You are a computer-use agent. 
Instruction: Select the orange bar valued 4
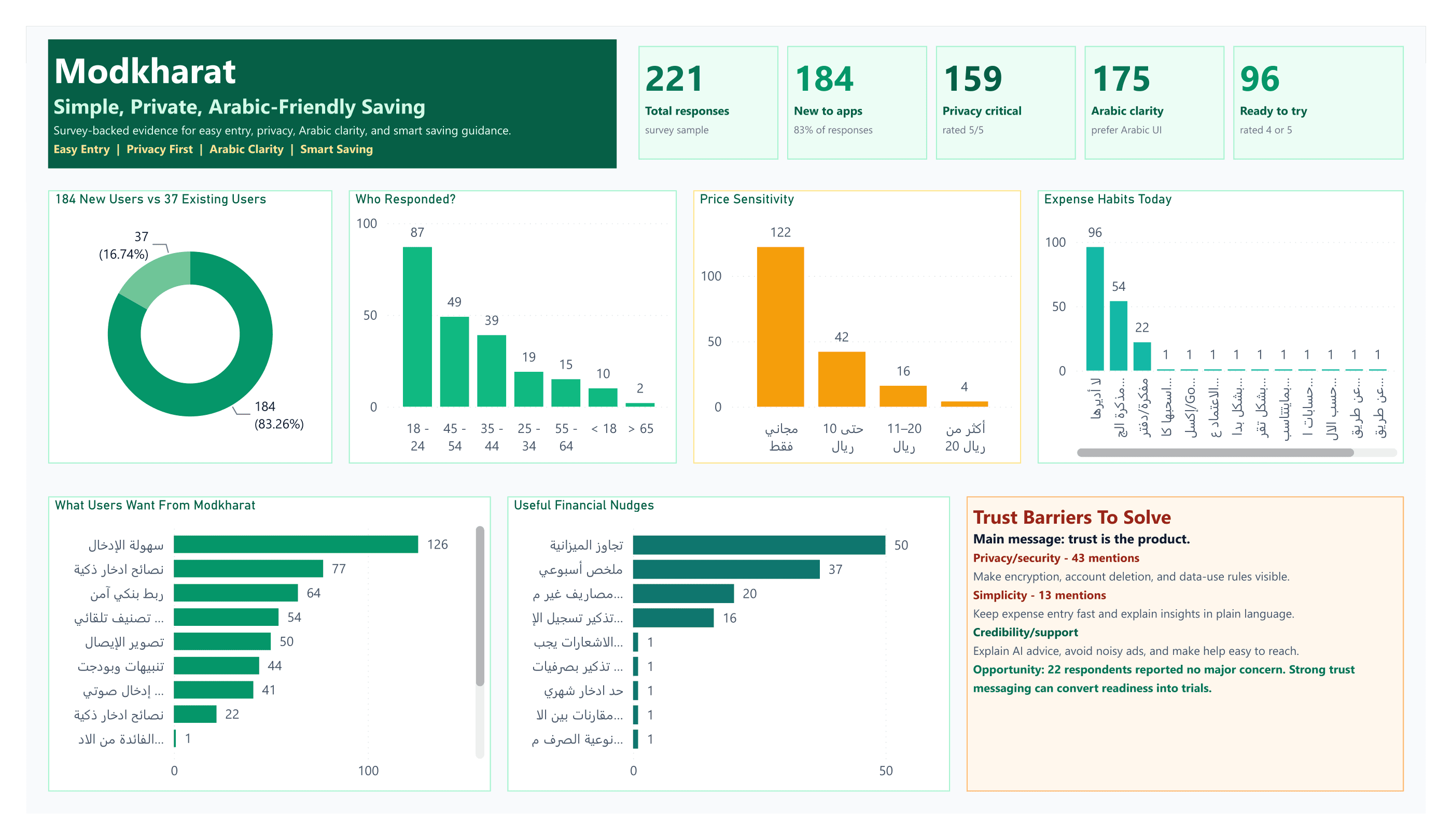pos(965,404)
